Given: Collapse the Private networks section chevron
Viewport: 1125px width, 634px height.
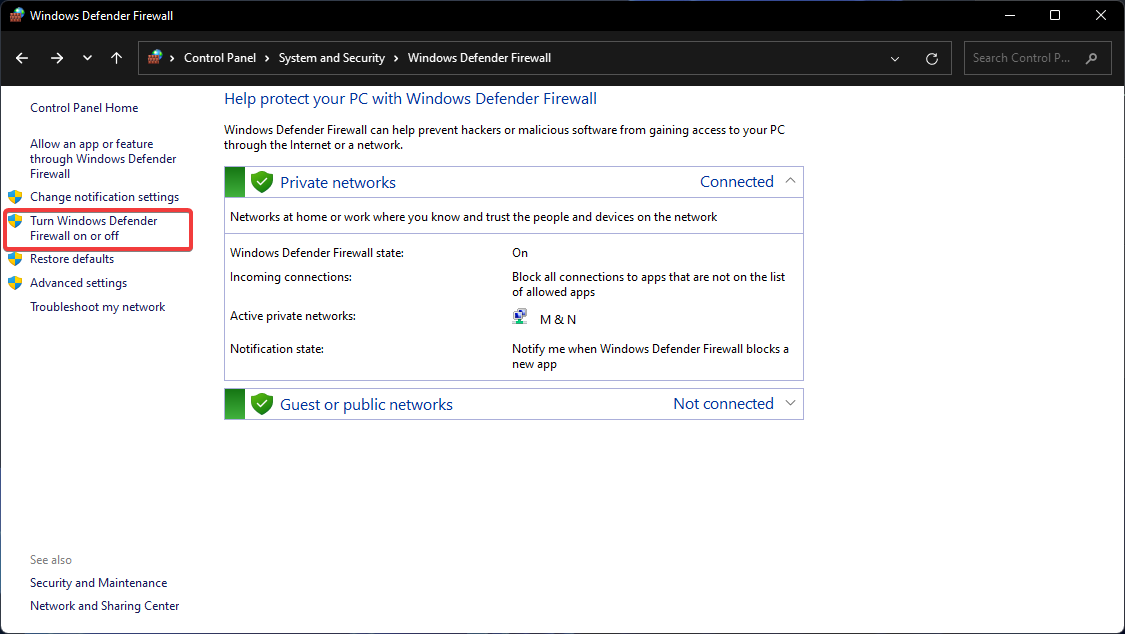Looking at the screenshot, I should click(790, 181).
